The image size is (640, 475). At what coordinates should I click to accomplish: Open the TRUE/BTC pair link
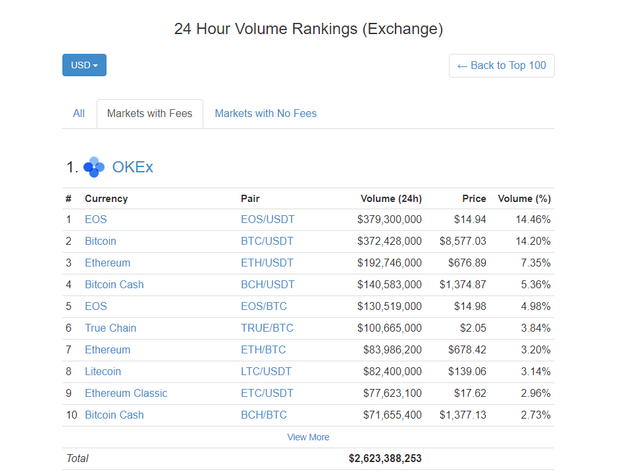[x=267, y=328]
